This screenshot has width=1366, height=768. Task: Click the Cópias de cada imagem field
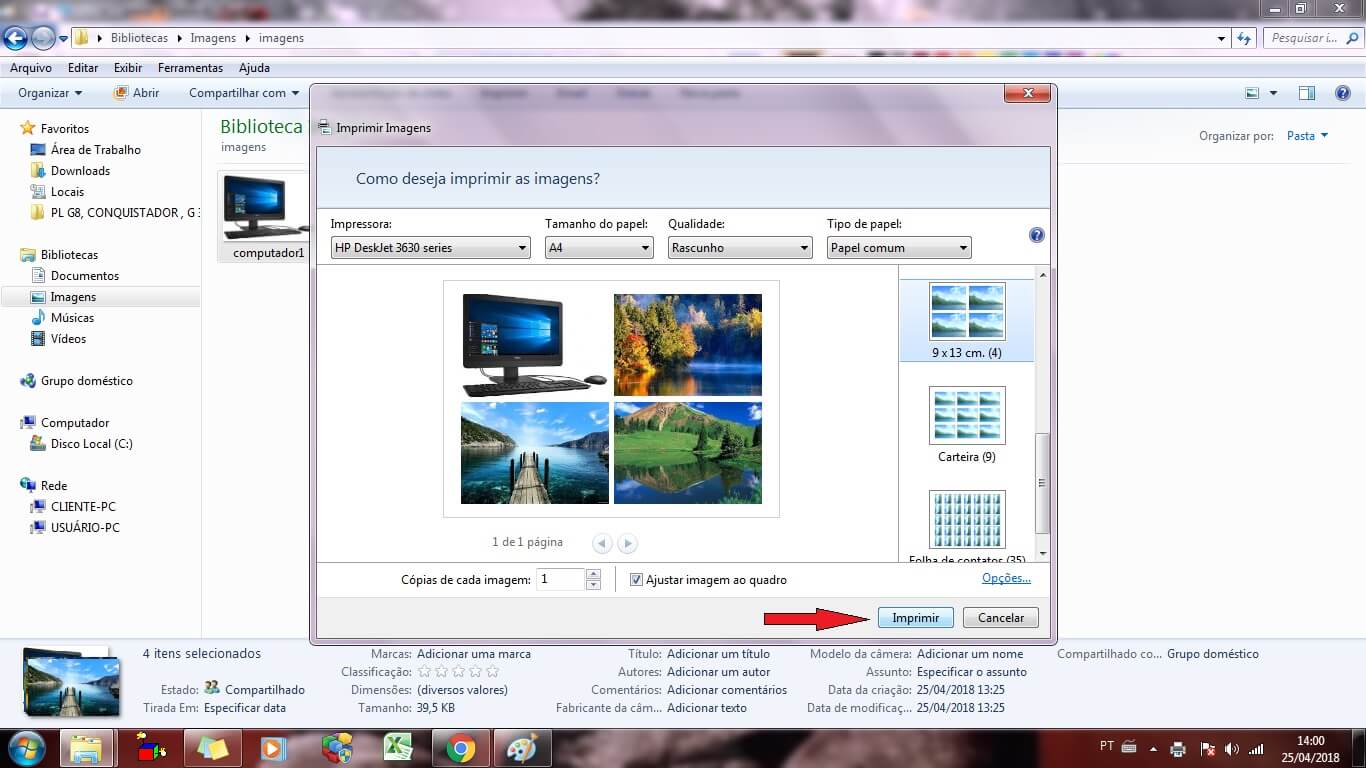(x=560, y=579)
